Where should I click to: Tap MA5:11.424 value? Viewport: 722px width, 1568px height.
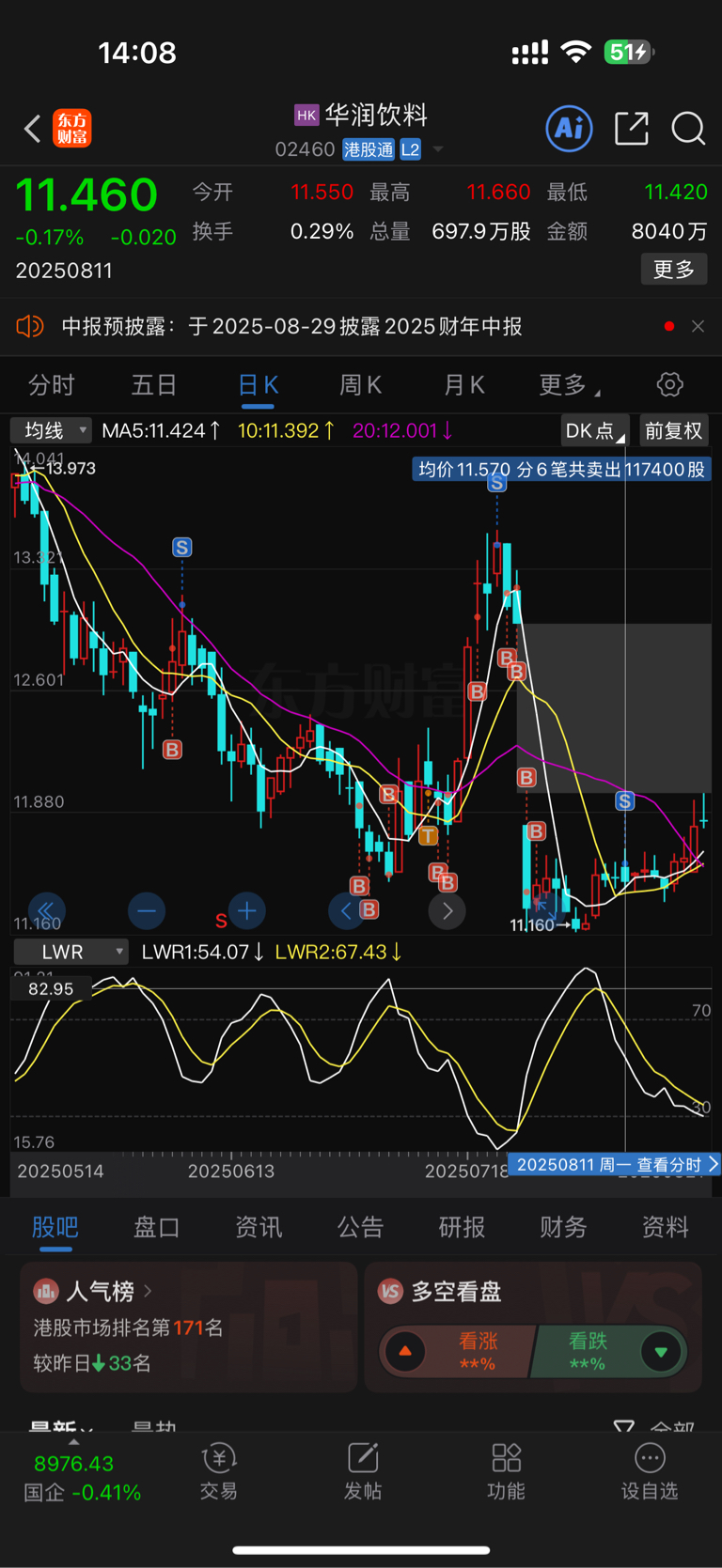[x=161, y=430]
